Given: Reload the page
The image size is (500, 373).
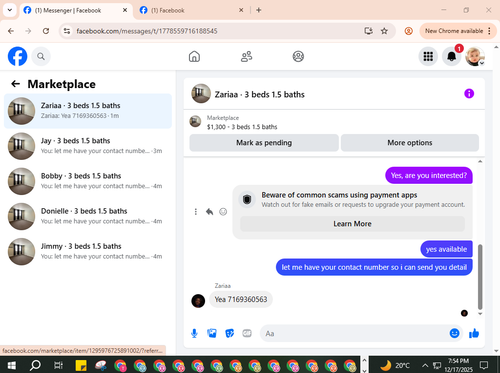Looking at the screenshot, I should (x=46, y=31).
